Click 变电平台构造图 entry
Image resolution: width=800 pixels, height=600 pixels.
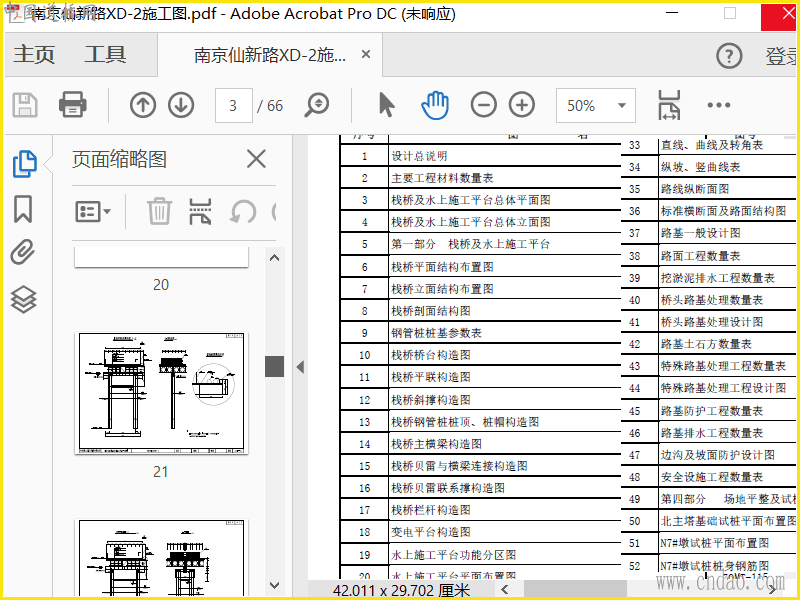click(x=431, y=532)
